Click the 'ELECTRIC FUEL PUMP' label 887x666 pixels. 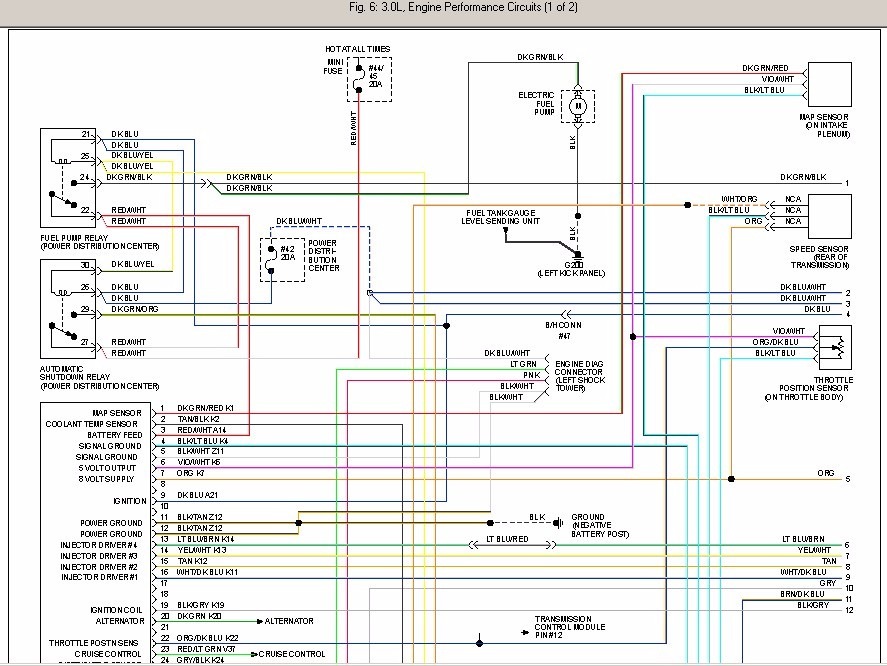click(x=536, y=104)
